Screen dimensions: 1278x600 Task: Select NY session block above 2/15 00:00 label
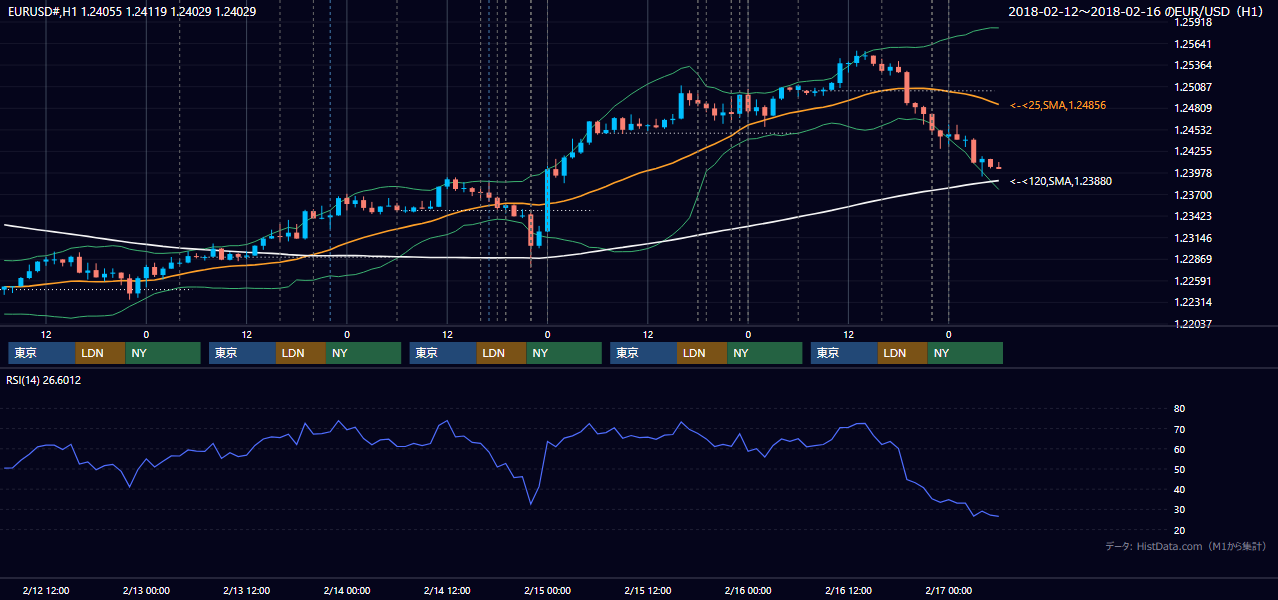click(x=564, y=353)
